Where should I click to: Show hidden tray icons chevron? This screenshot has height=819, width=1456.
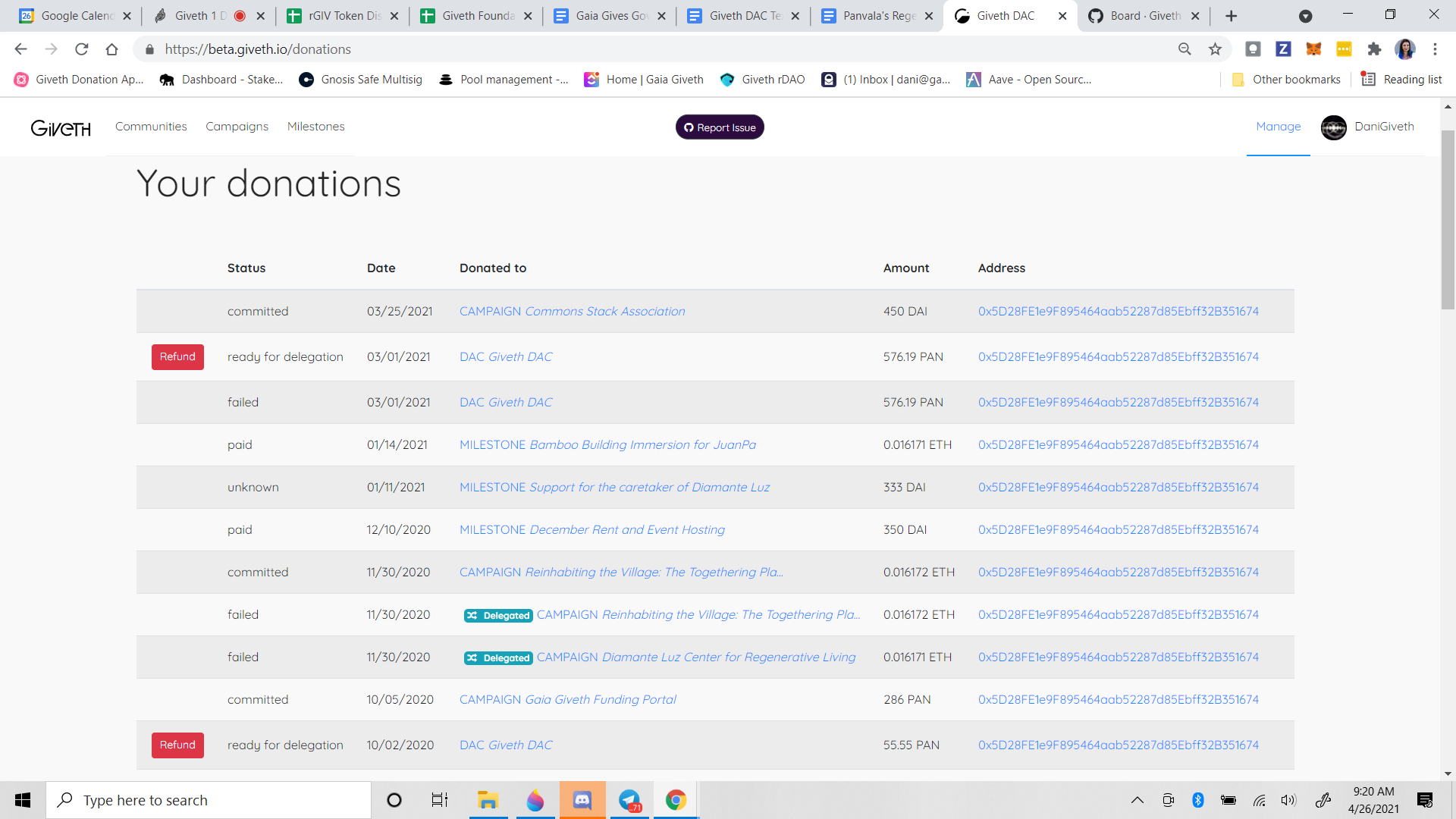(1137, 800)
